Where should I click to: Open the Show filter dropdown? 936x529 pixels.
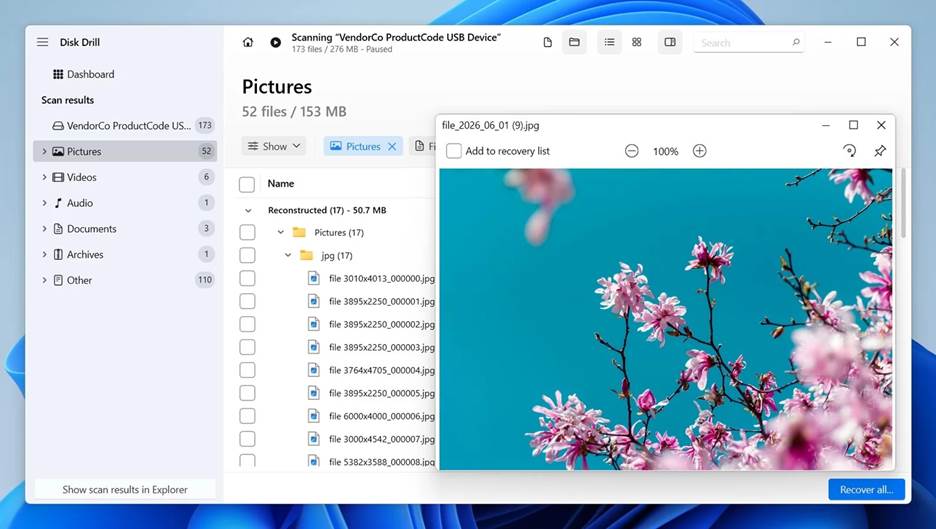click(273, 146)
